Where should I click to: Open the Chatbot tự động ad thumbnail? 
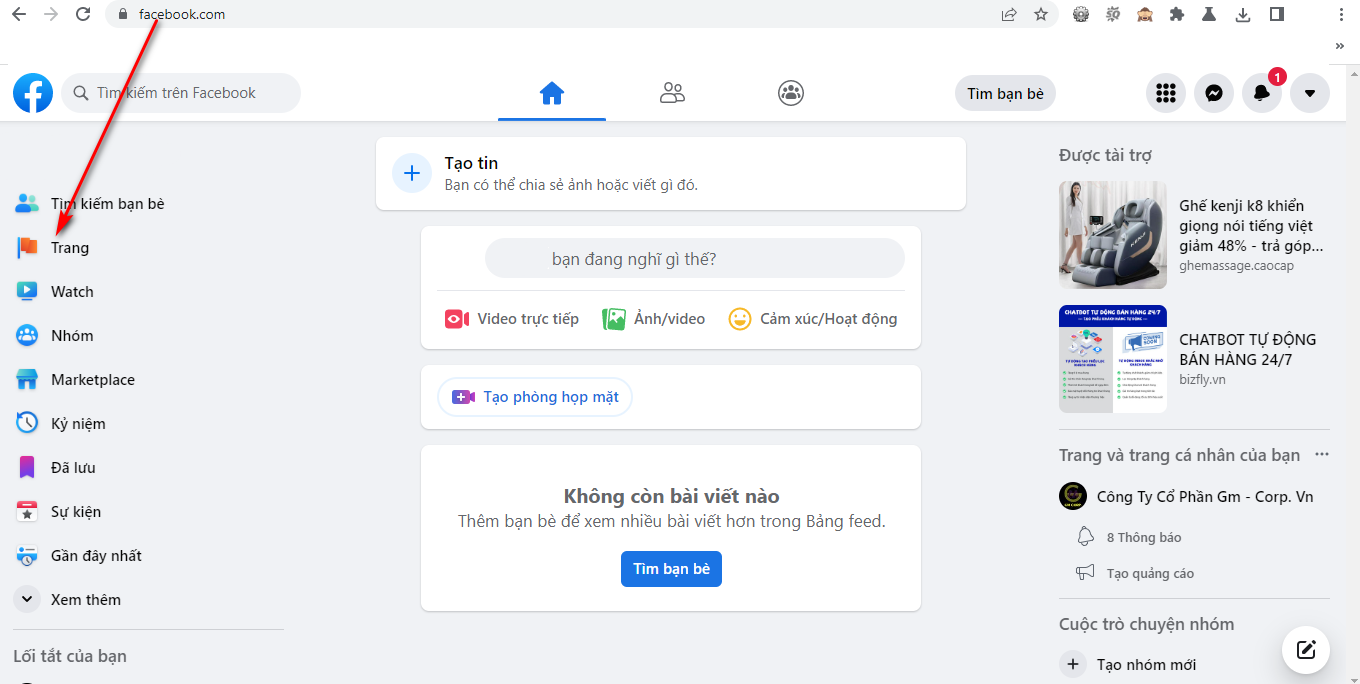click(x=1113, y=359)
